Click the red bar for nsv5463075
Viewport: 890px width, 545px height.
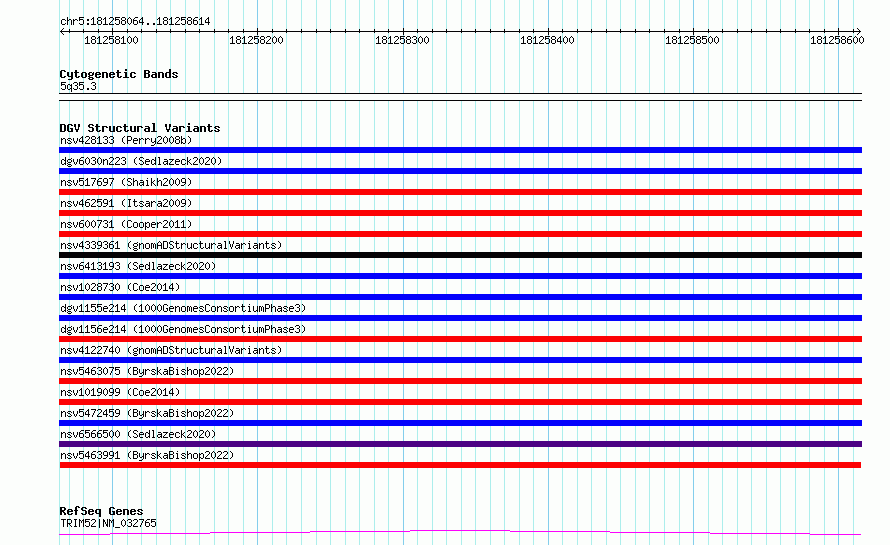tap(460, 381)
